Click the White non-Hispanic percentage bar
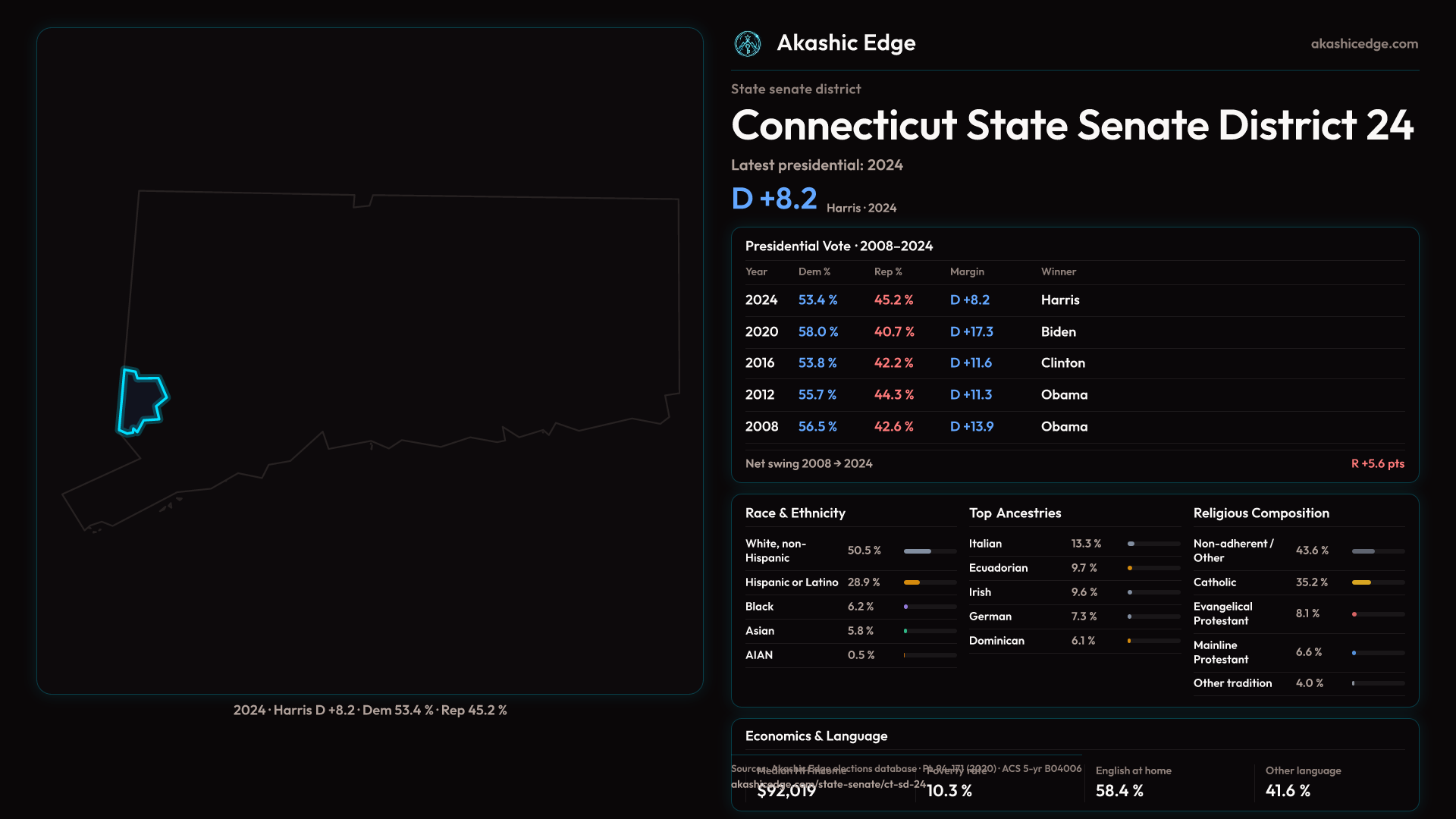 tap(918, 551)
